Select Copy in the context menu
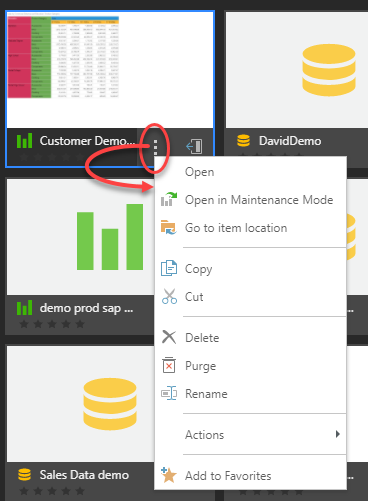 tap(250, 269)
